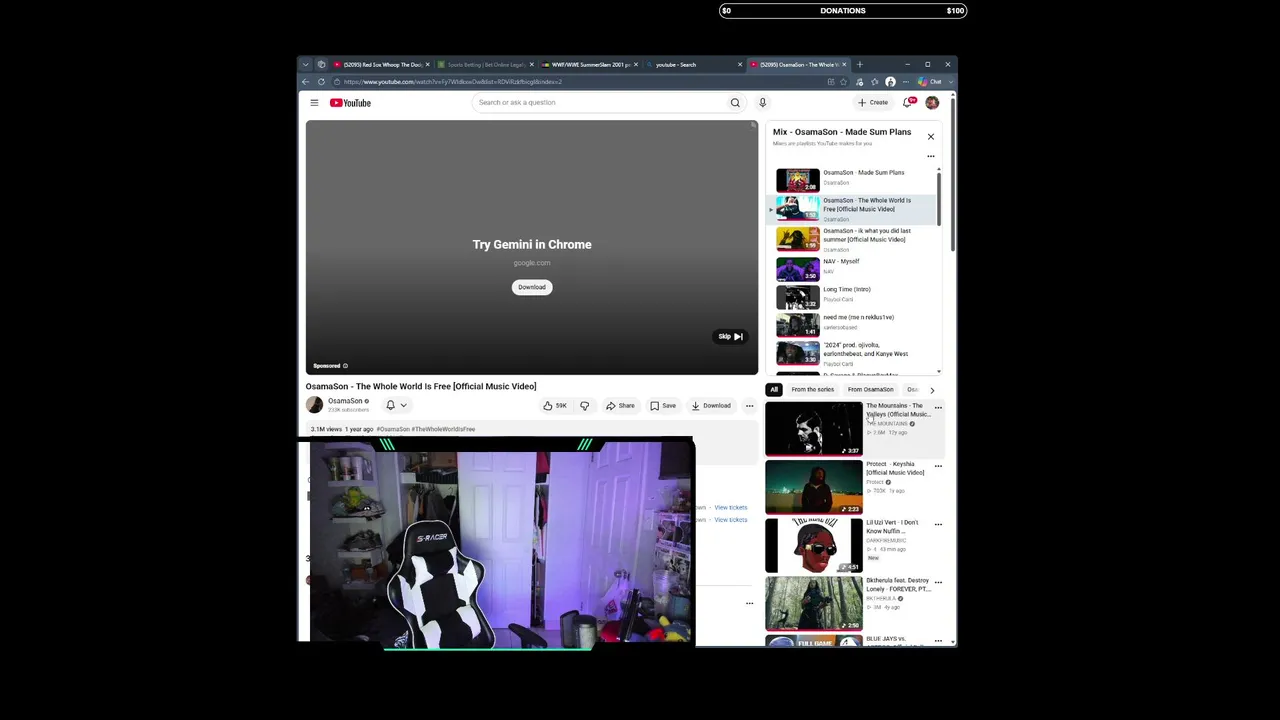Like the video with thumbs up
The width and height of the screenshot is (1280, 720).
(554, 406)
